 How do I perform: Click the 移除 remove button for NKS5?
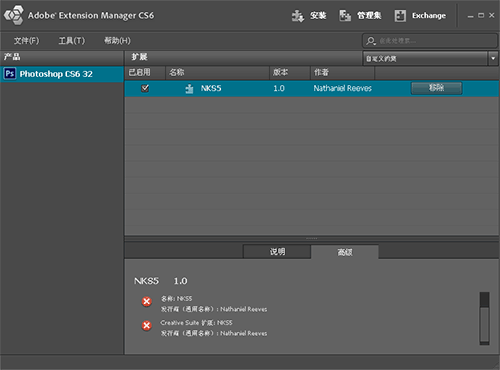(436, 88)
